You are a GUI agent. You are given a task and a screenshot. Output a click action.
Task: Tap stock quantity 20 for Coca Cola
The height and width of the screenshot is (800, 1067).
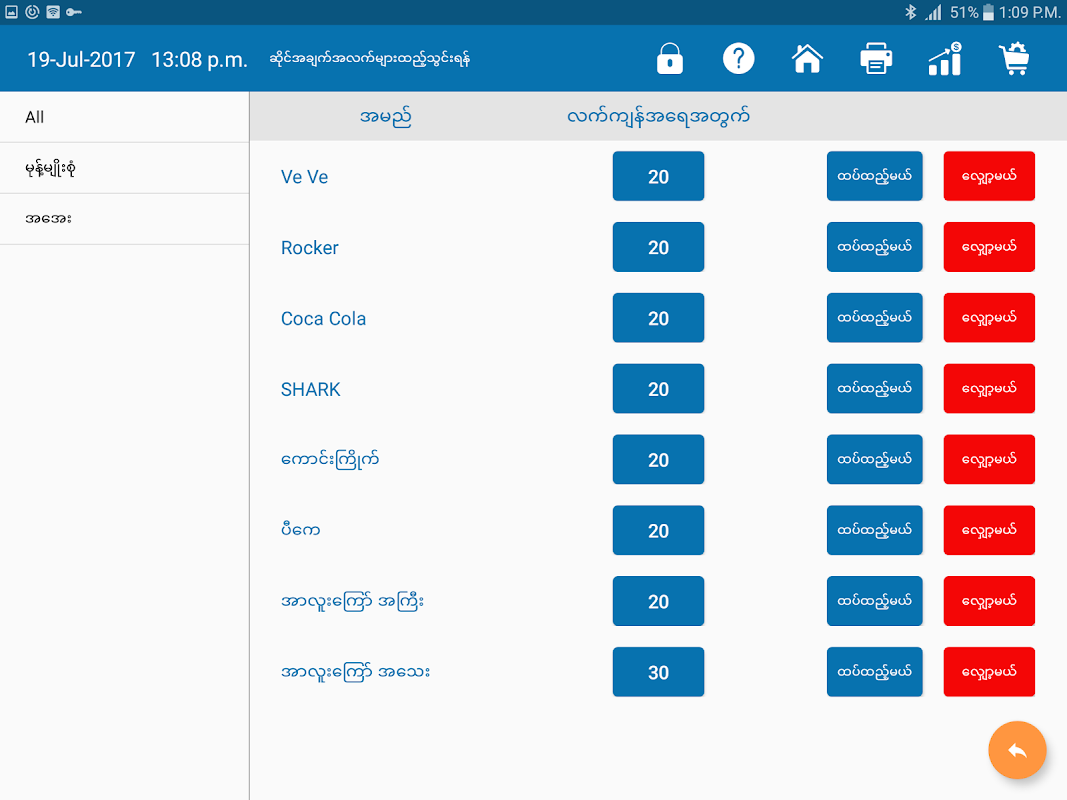658,318
